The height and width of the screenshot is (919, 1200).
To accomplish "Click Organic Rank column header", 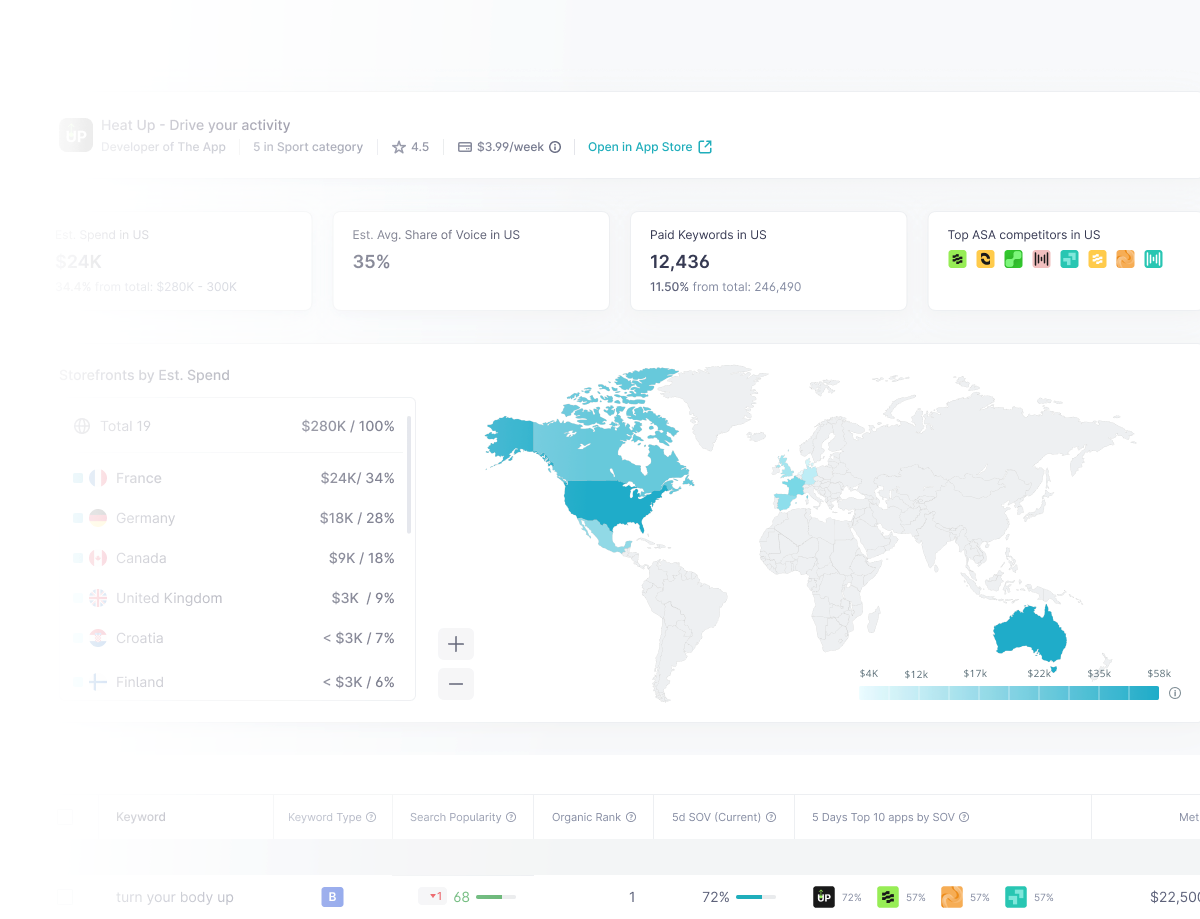I will 586,817.
